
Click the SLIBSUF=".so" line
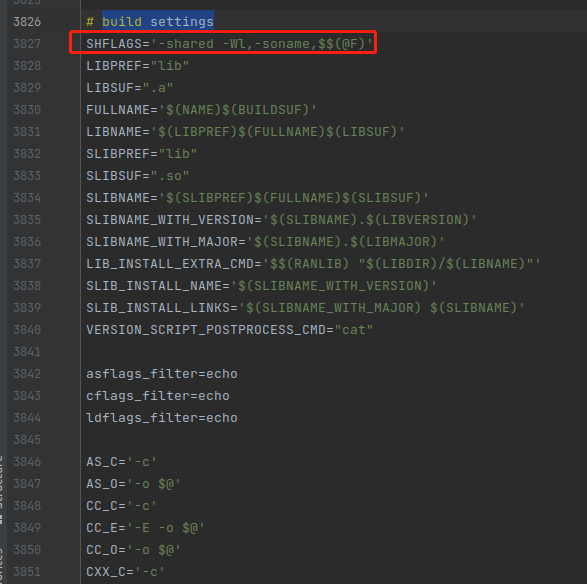(137, 176)
